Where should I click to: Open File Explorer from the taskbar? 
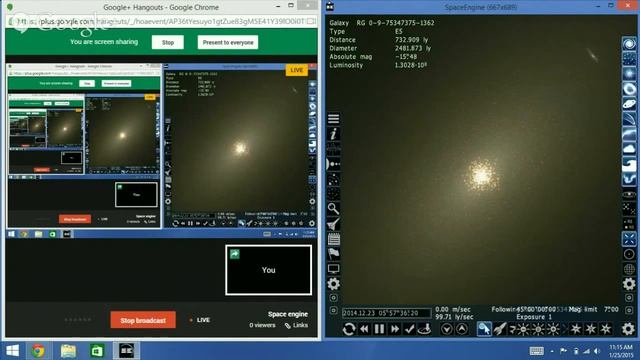click(x=68, y=351)
